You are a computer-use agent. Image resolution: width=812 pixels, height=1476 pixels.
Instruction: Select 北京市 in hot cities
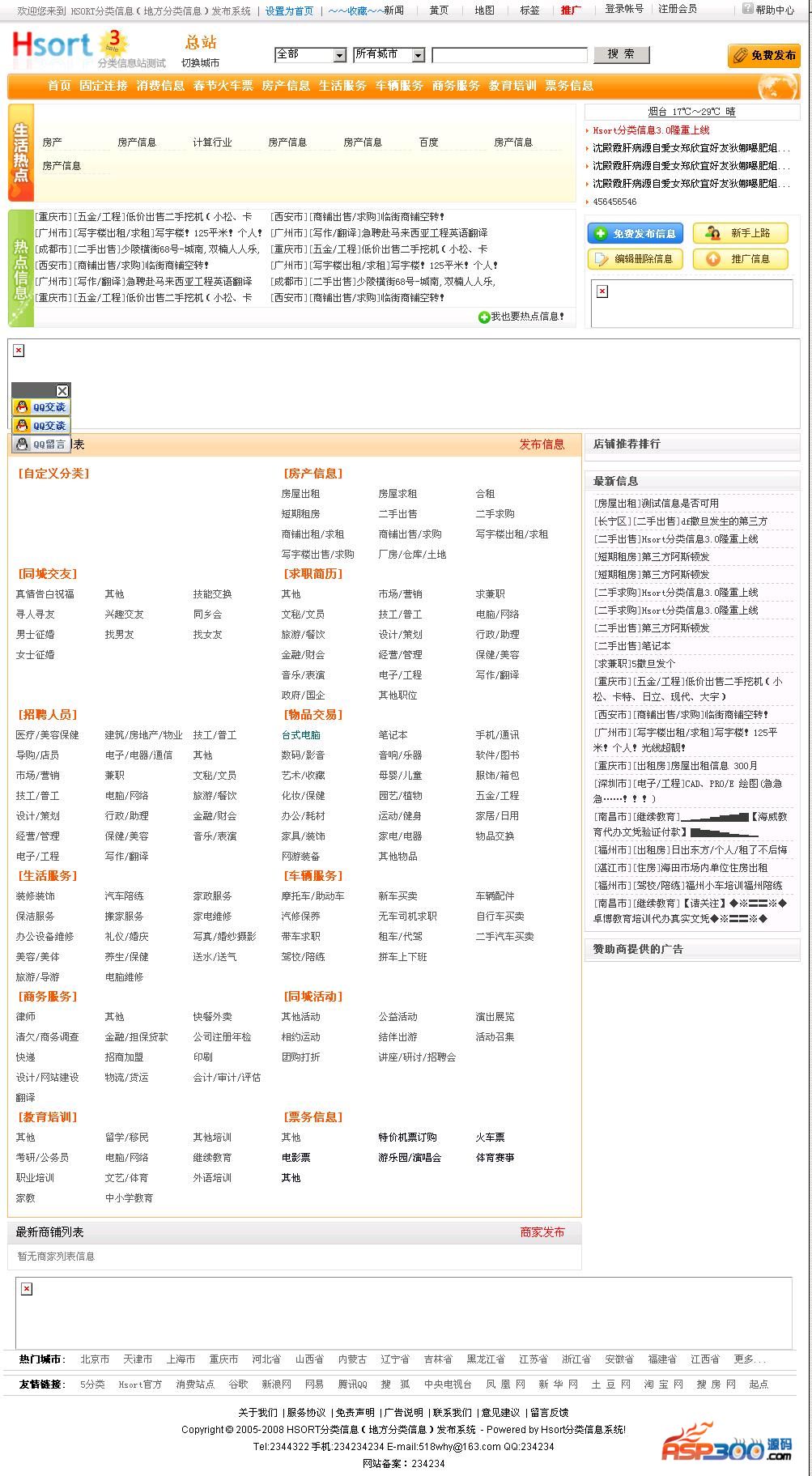95,1359
